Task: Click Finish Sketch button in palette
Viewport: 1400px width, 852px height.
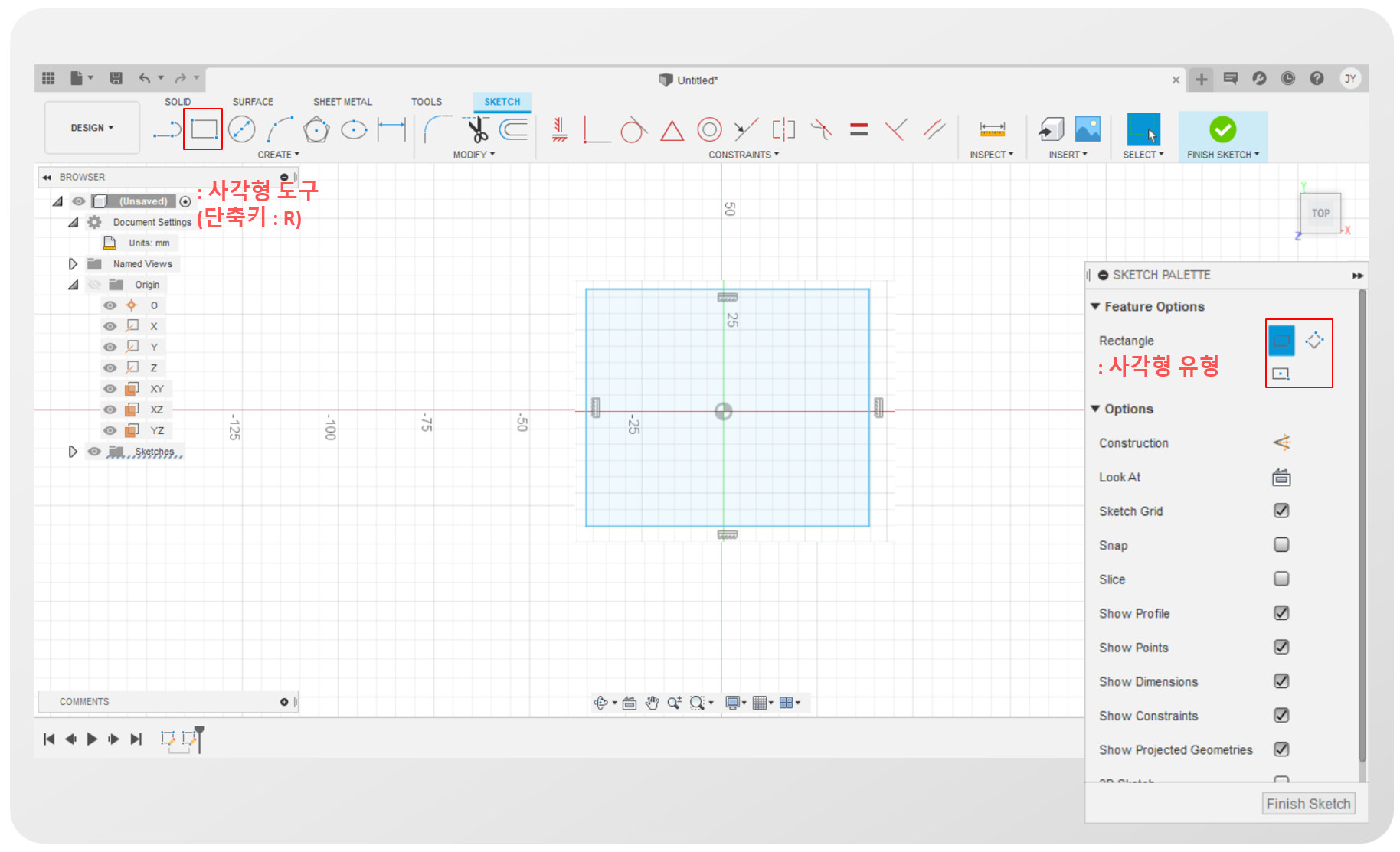Action: point(1308,804)
